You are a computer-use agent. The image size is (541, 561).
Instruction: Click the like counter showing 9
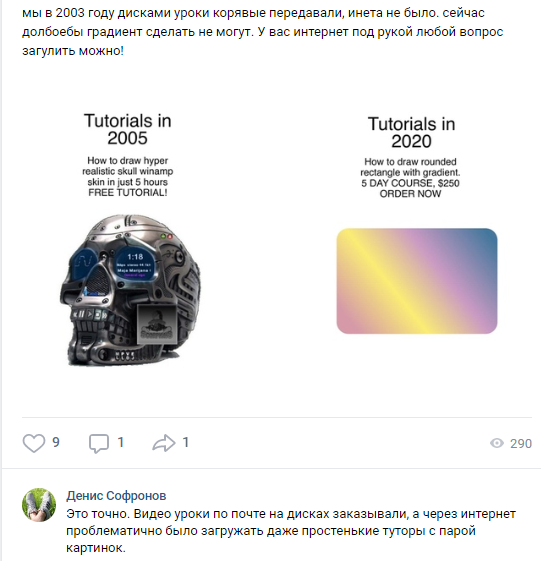click(x=56, y=443)
